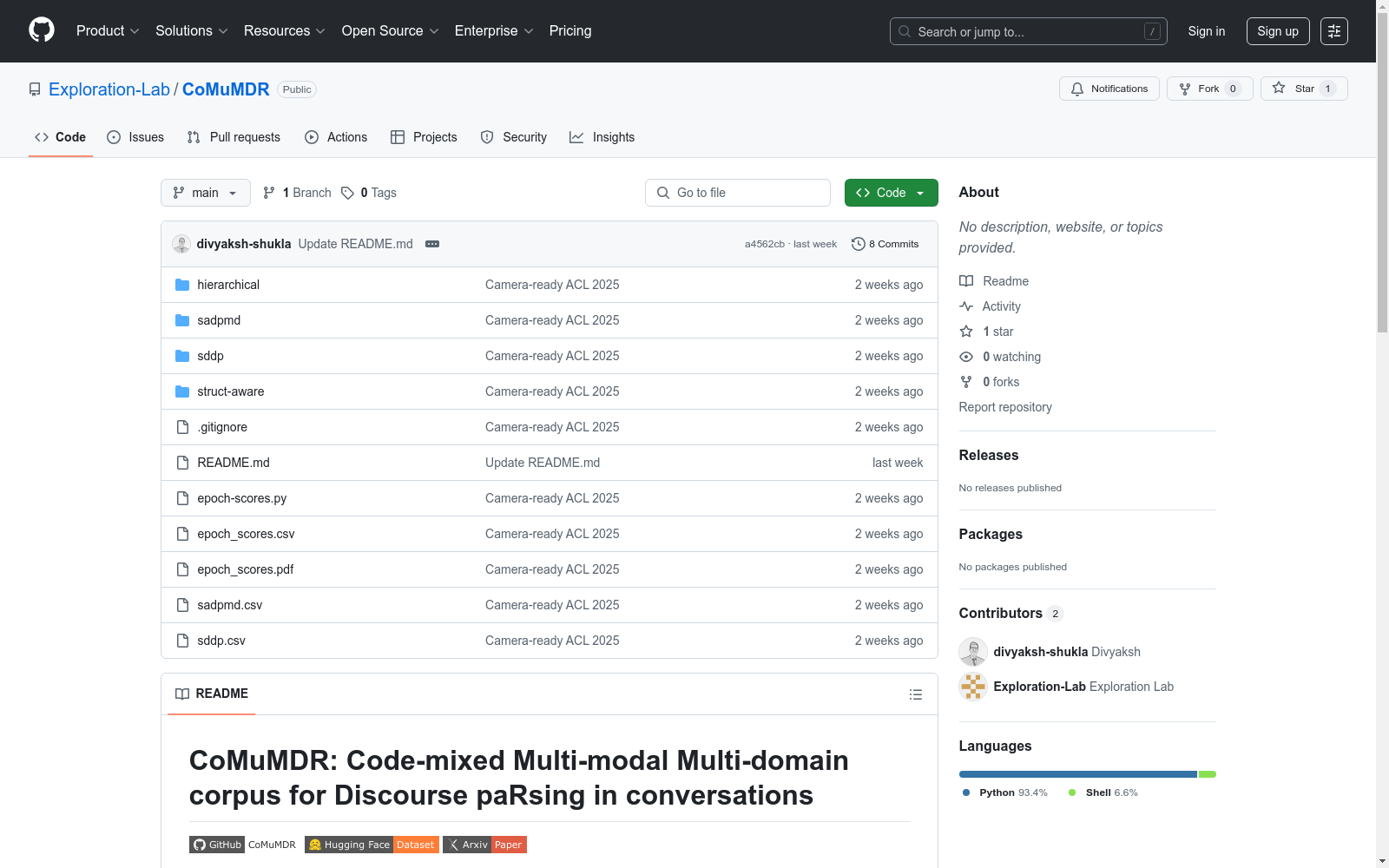Switch to the Insights tab
This screenshot has width=1389, height=868.
click(x=602, y=137)
